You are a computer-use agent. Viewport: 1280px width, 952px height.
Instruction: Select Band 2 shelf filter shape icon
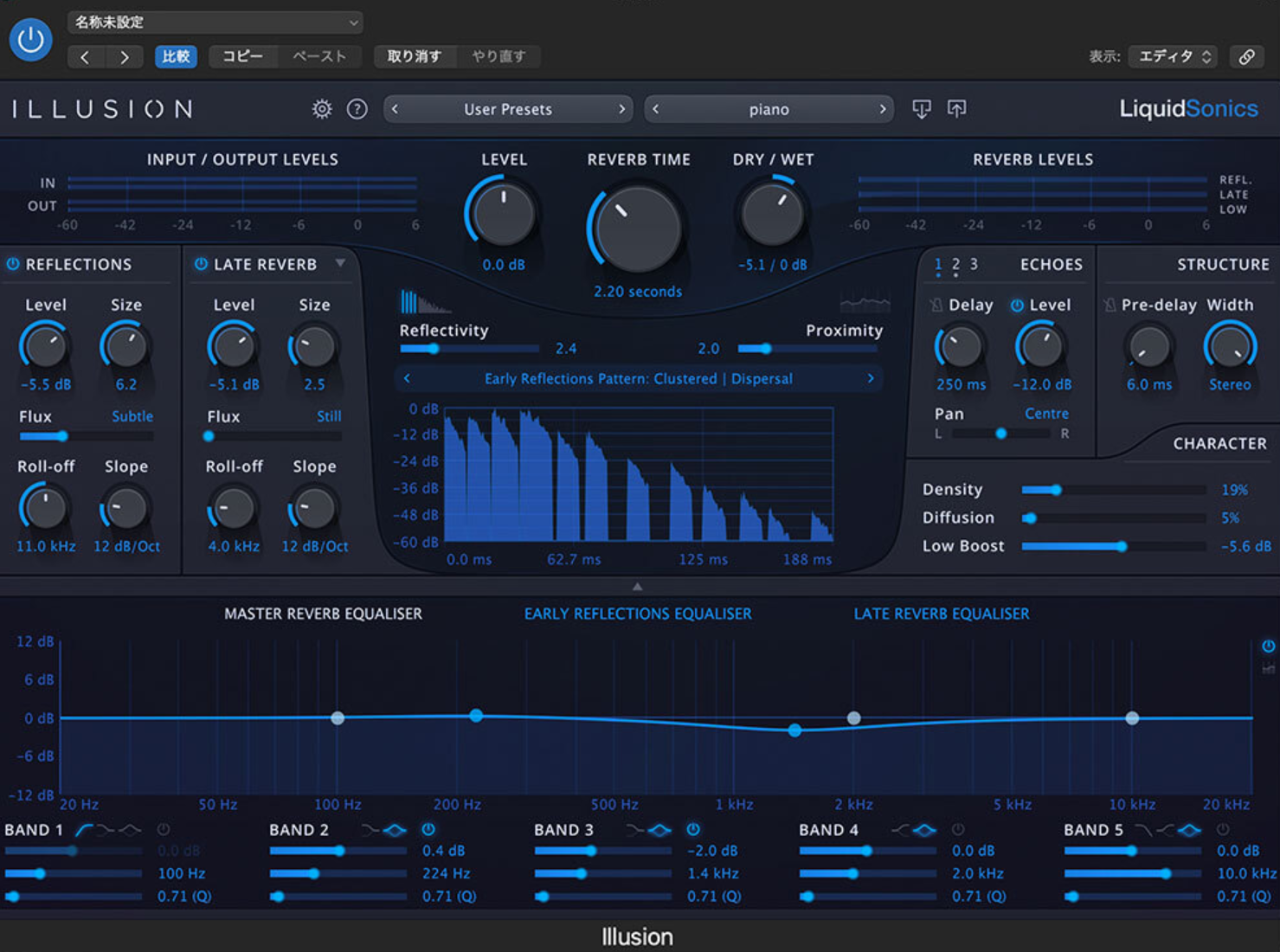(370, 830)
